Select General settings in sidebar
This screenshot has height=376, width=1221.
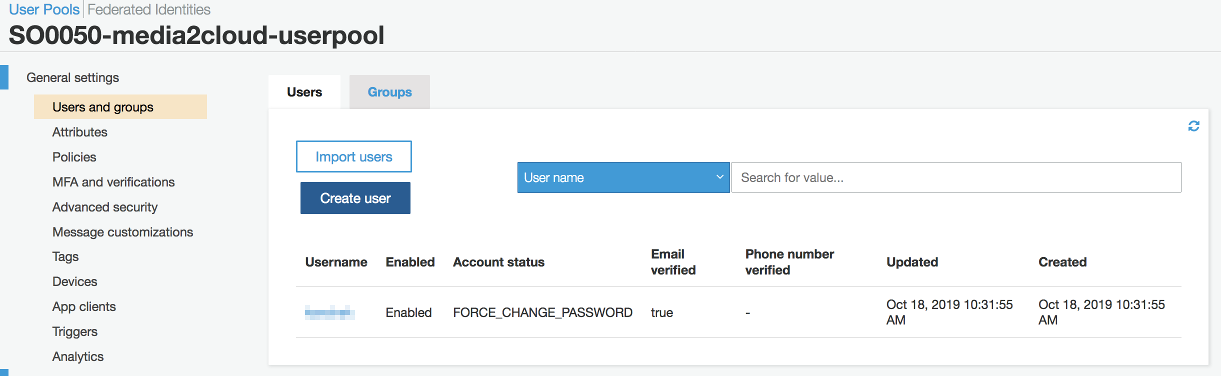72,77
